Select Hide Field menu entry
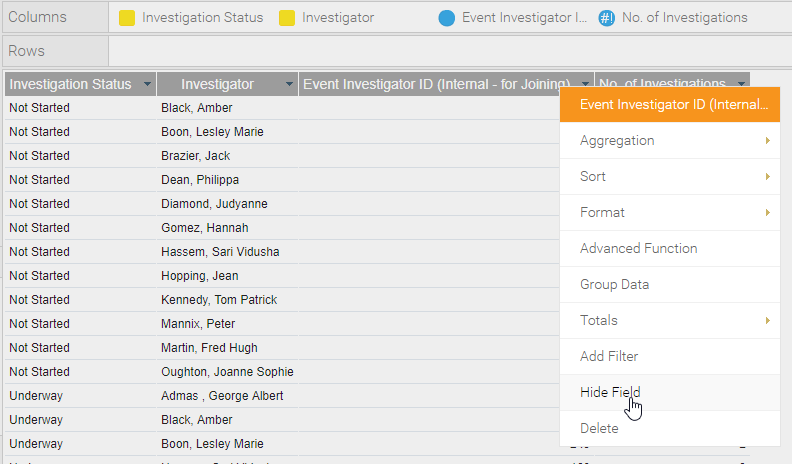Image resolution: width=792 pixels, height=464 pixels. pos(670,392)
